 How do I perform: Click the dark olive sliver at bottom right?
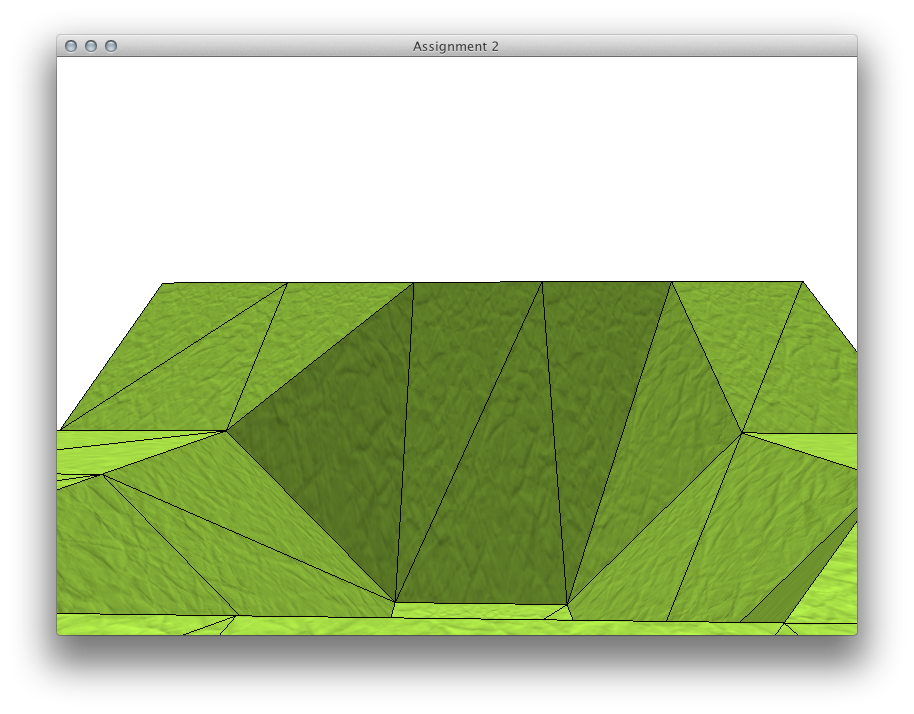[x=800, y=580]
